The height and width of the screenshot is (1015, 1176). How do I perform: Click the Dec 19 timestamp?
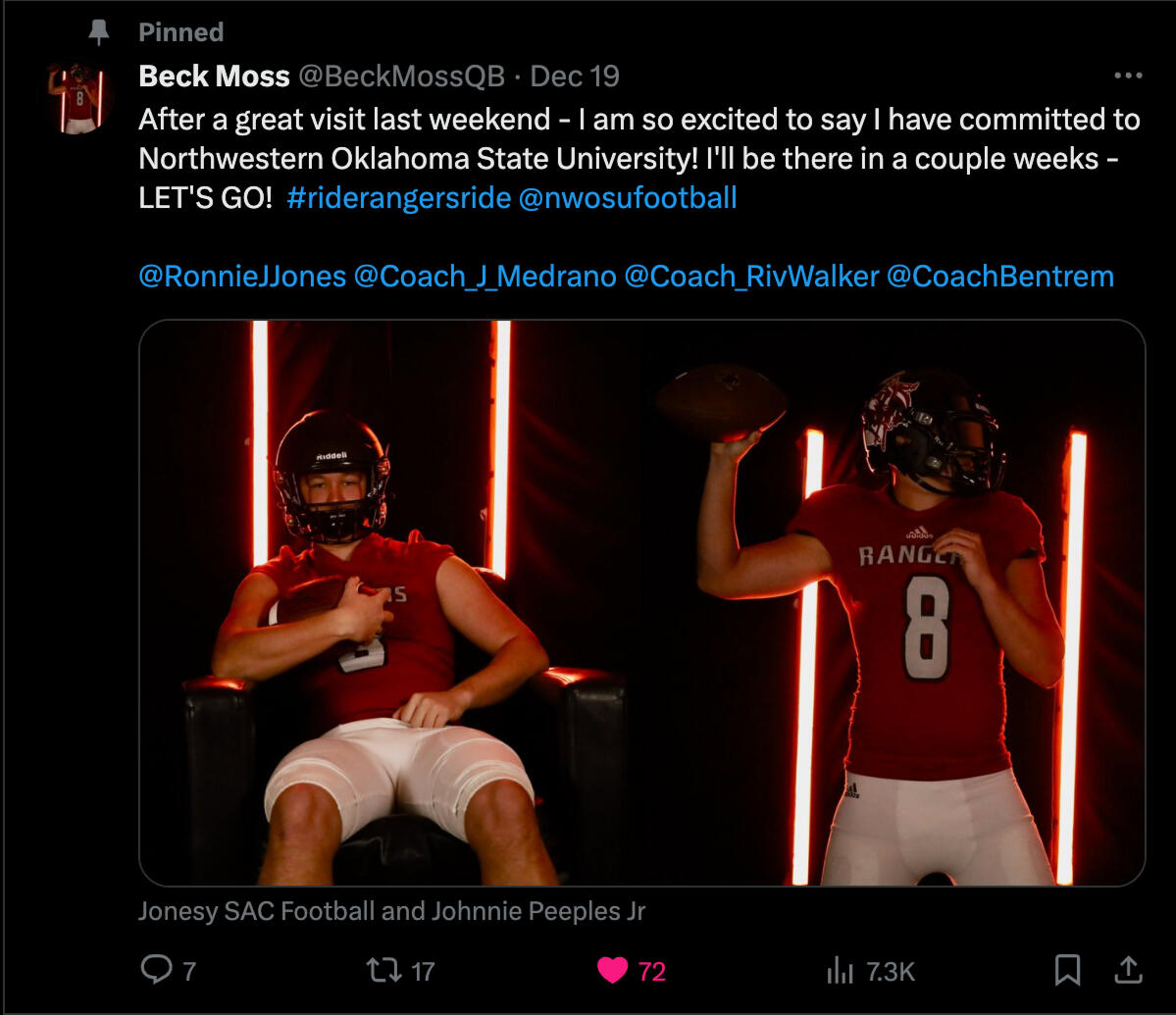[575, 76]
